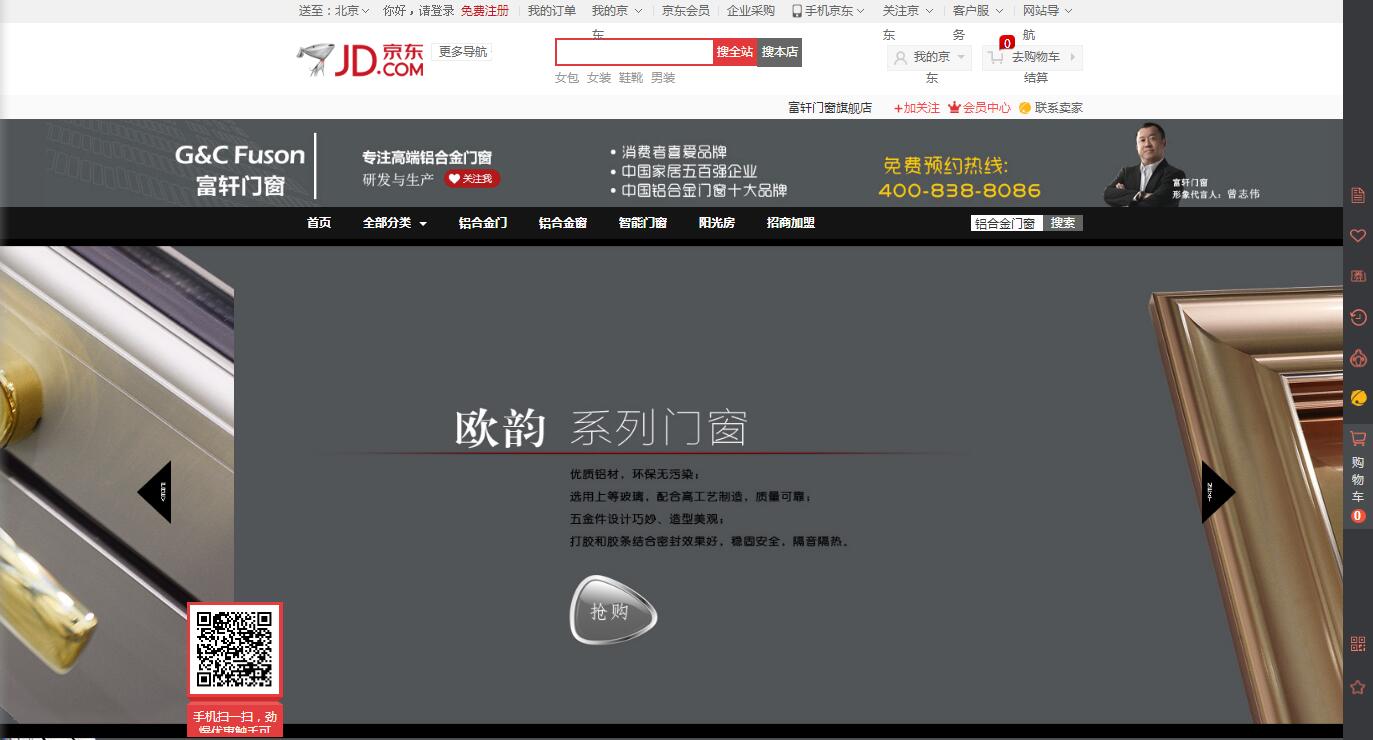1373x740 pixels.
Task: Click the document icon atop right sidebar
Action: coord(1357,195)
